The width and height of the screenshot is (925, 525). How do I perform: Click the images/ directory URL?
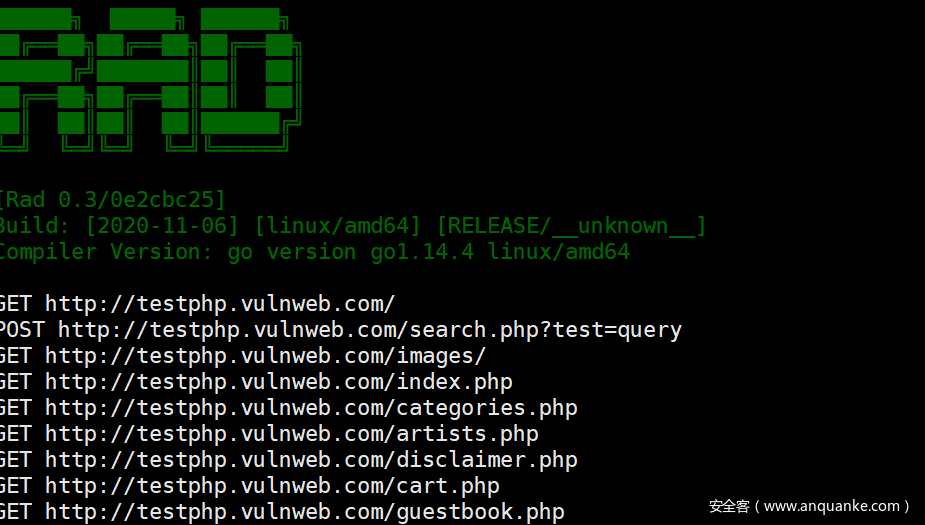click(265, 356)
